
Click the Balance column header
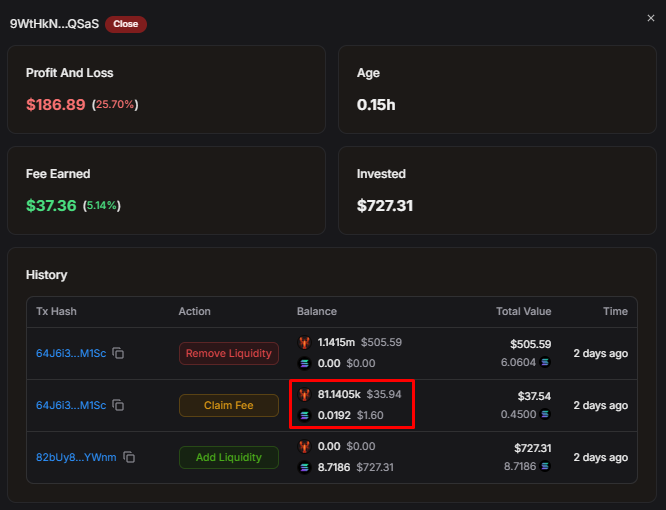(x=317, y=311)
